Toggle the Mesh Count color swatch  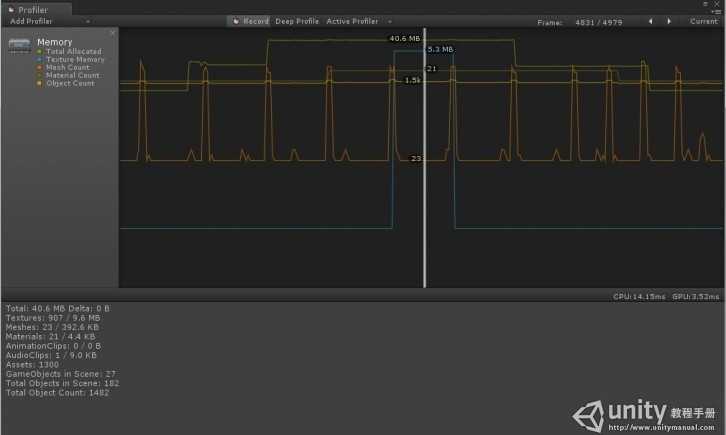(x=39, y=68)
